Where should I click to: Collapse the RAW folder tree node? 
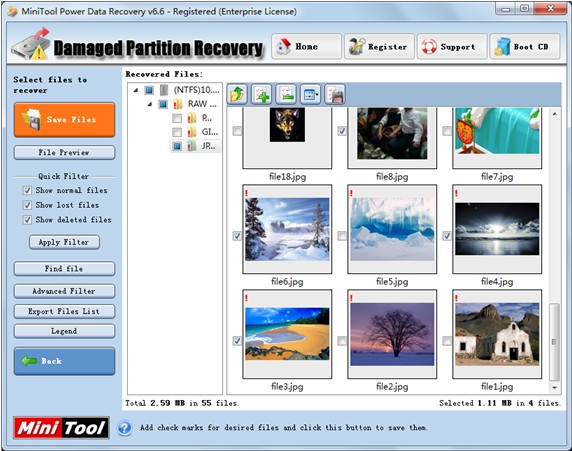point(150,104)
